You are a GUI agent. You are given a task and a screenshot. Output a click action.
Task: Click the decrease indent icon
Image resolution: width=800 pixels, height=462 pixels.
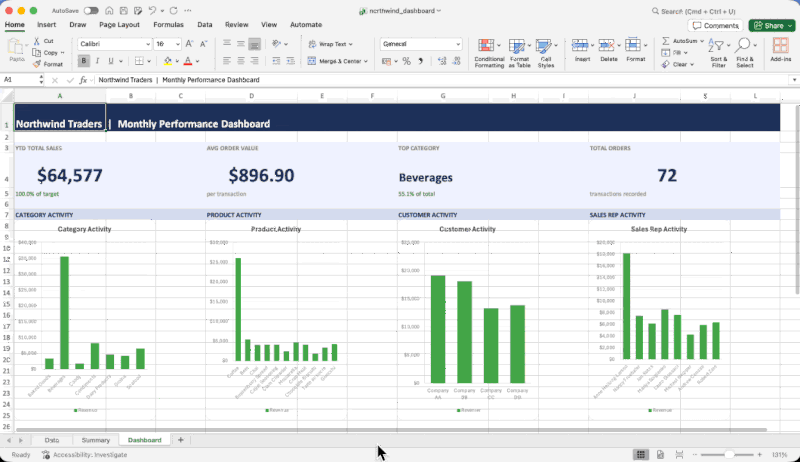point(276,61)
